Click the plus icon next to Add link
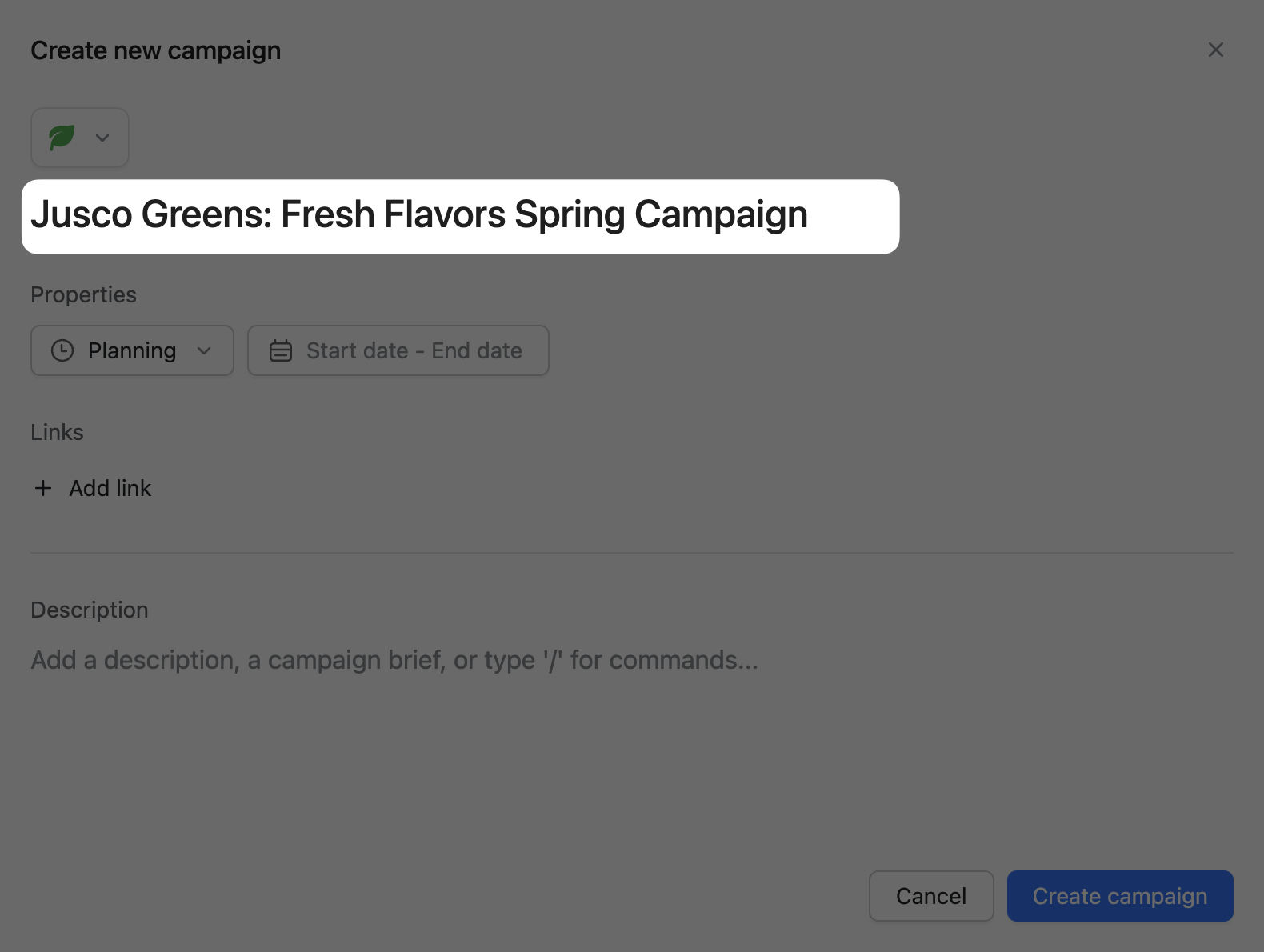 click(x=43, y=488)
